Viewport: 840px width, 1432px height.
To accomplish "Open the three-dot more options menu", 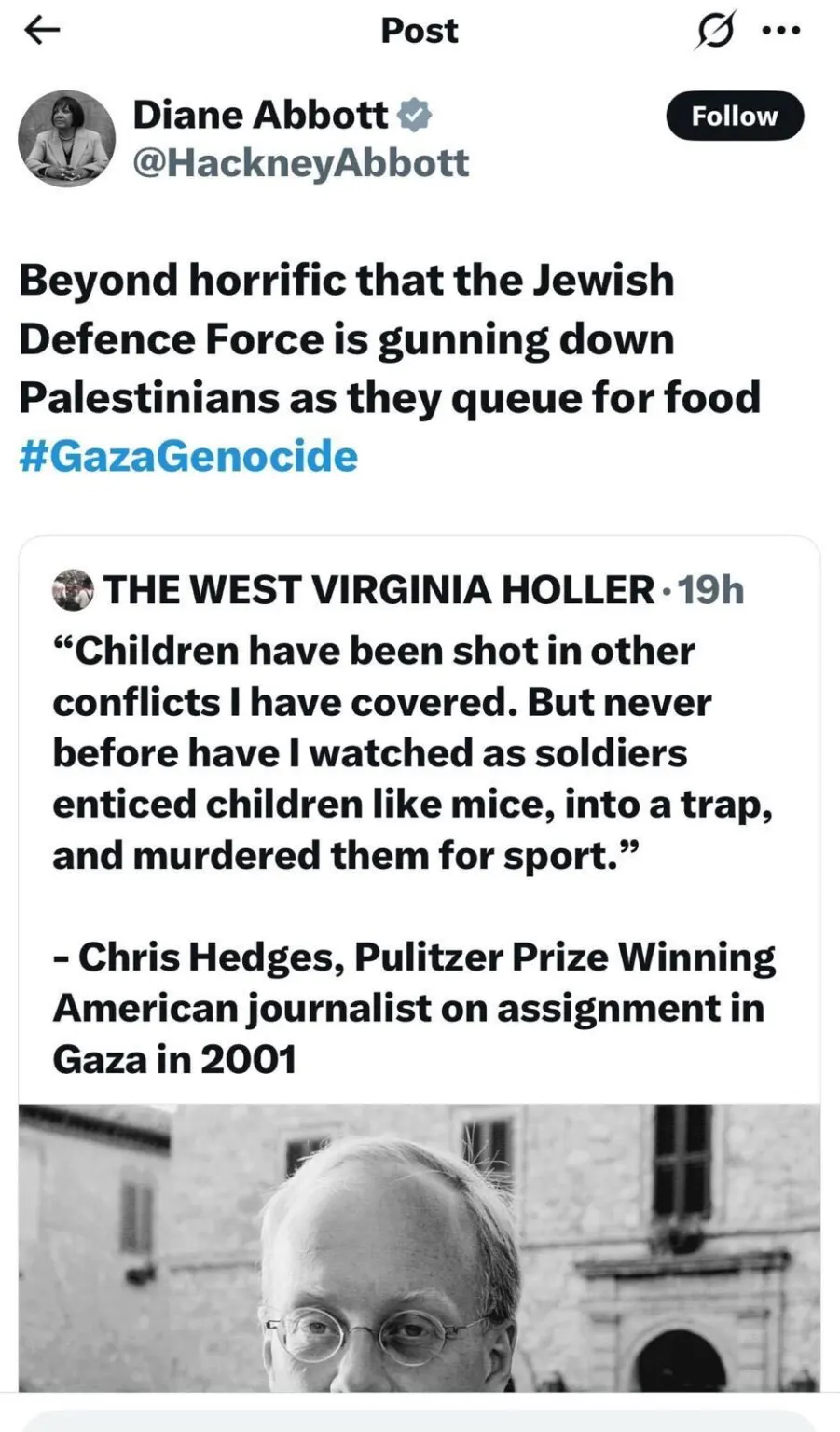I will (781, 31).
